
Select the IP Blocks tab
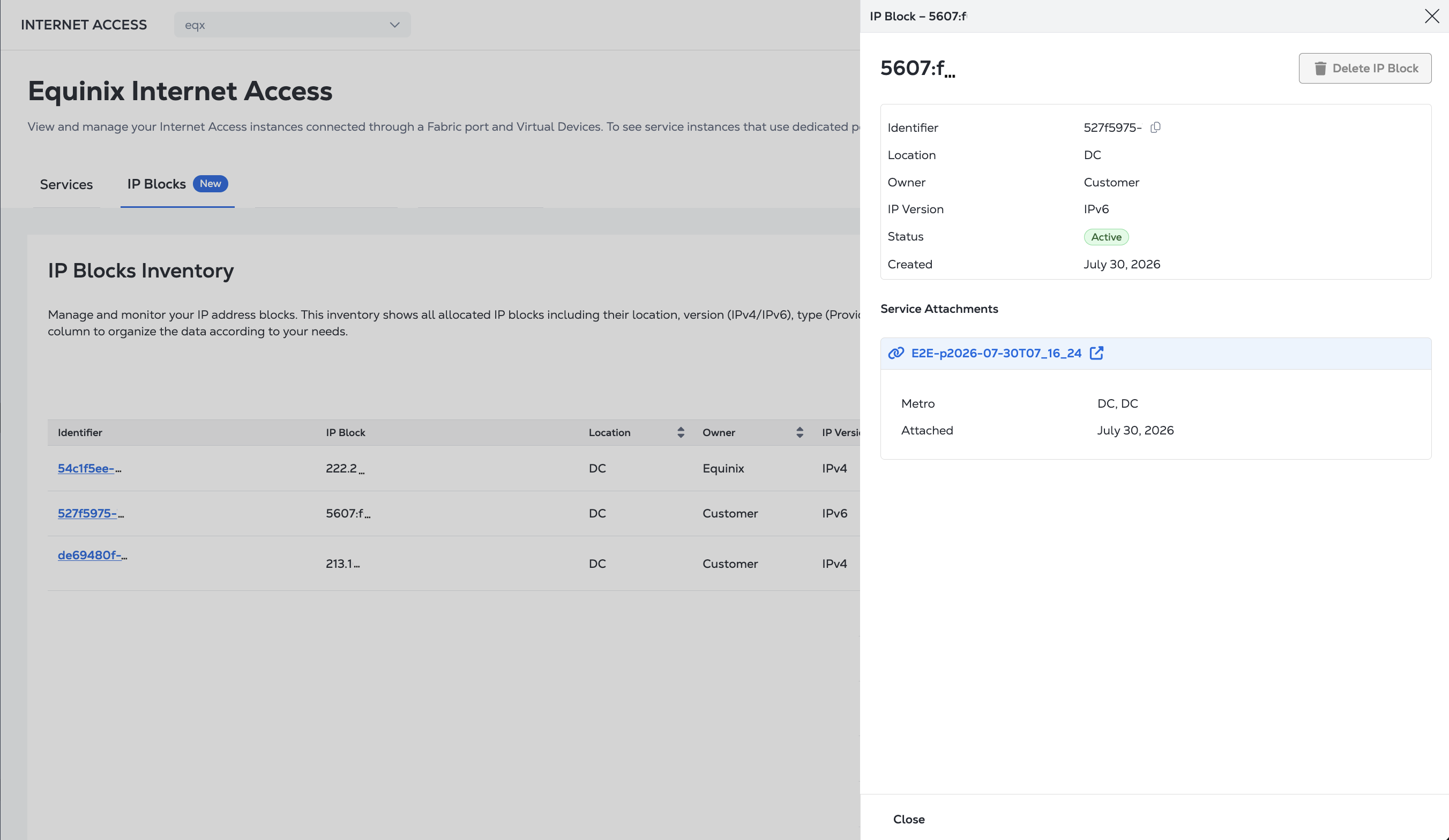click(177, 184)
